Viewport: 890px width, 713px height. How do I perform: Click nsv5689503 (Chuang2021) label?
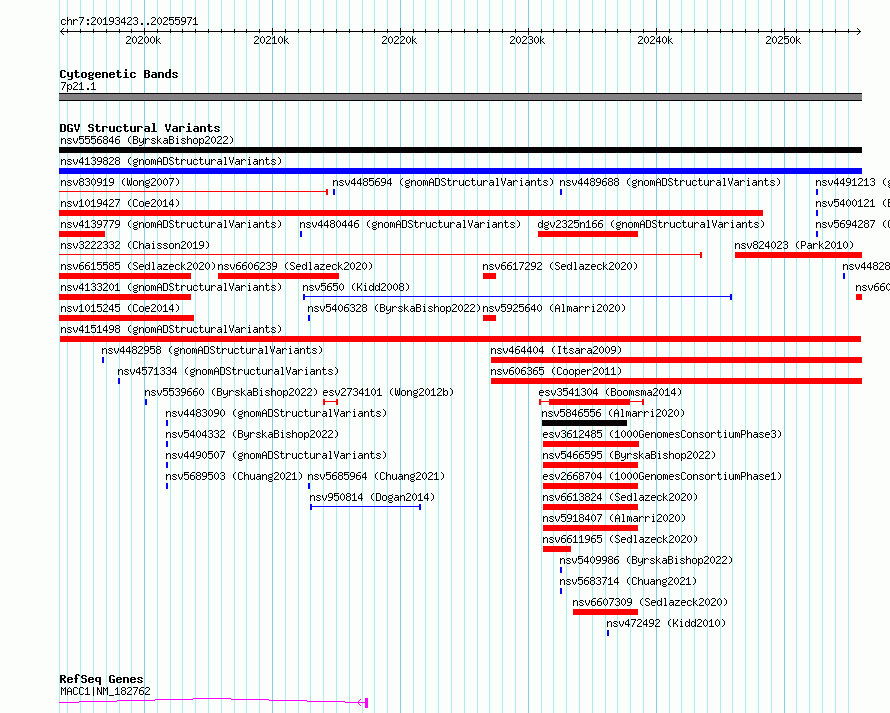pos(234,476)
